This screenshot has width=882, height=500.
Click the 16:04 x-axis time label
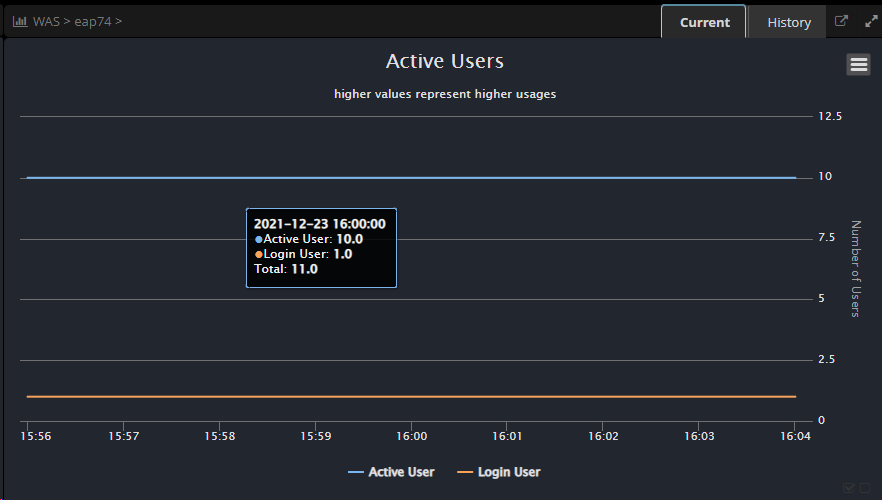(794, 437)
